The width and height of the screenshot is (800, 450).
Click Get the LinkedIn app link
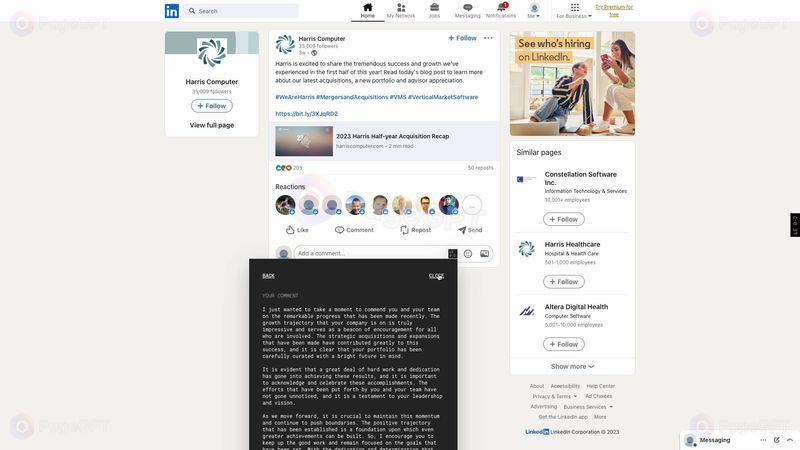(x=563, y=417)
